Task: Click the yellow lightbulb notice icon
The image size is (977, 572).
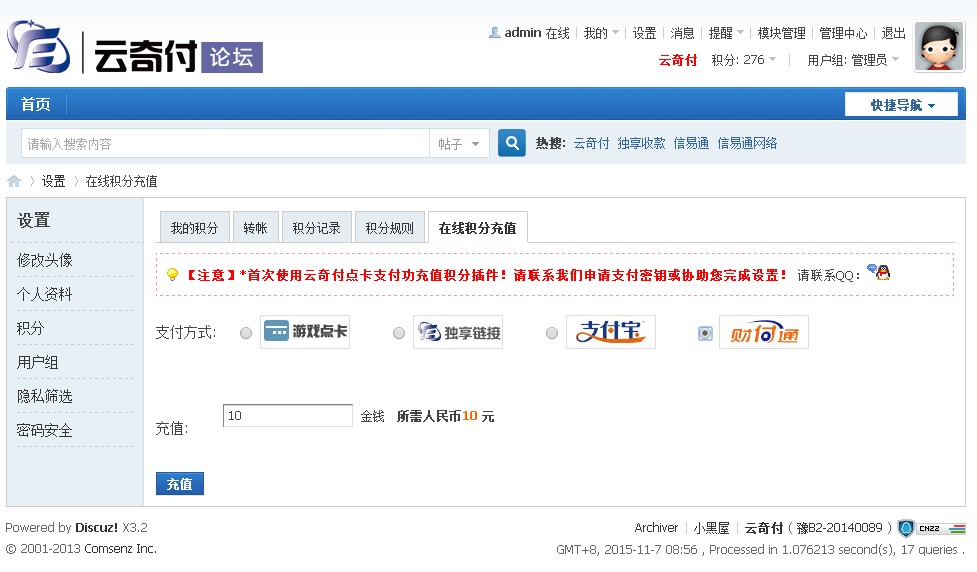Action: coord(173,275)
